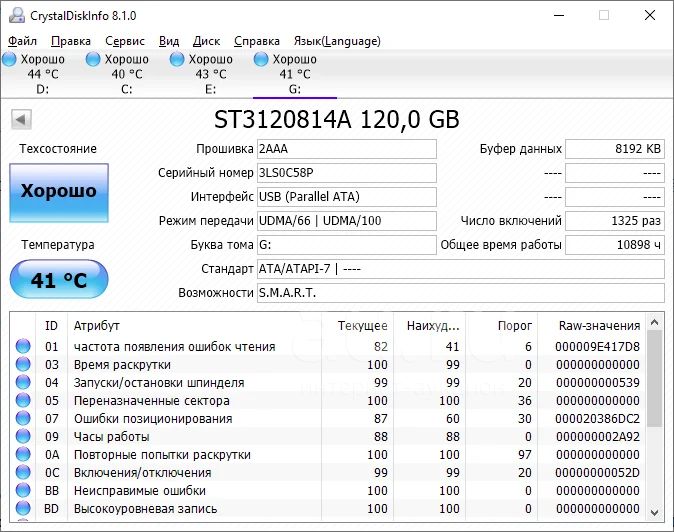Click transfer mode field UDMA/66 | UDMA/100
Viewport: 674px width, 532px height.
[x=346, y=221]
